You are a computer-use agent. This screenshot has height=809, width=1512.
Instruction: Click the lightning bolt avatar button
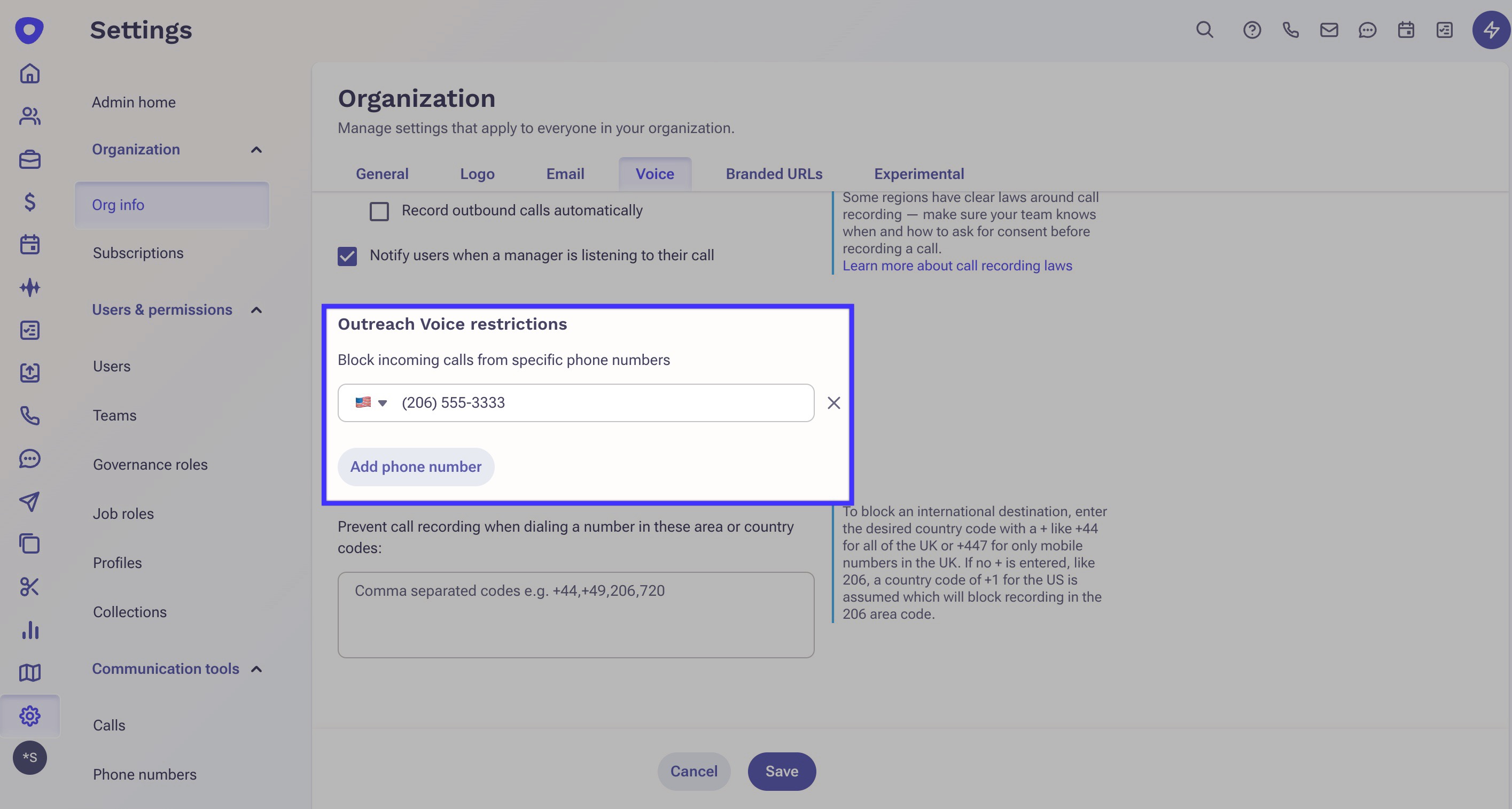point(1491,30)
